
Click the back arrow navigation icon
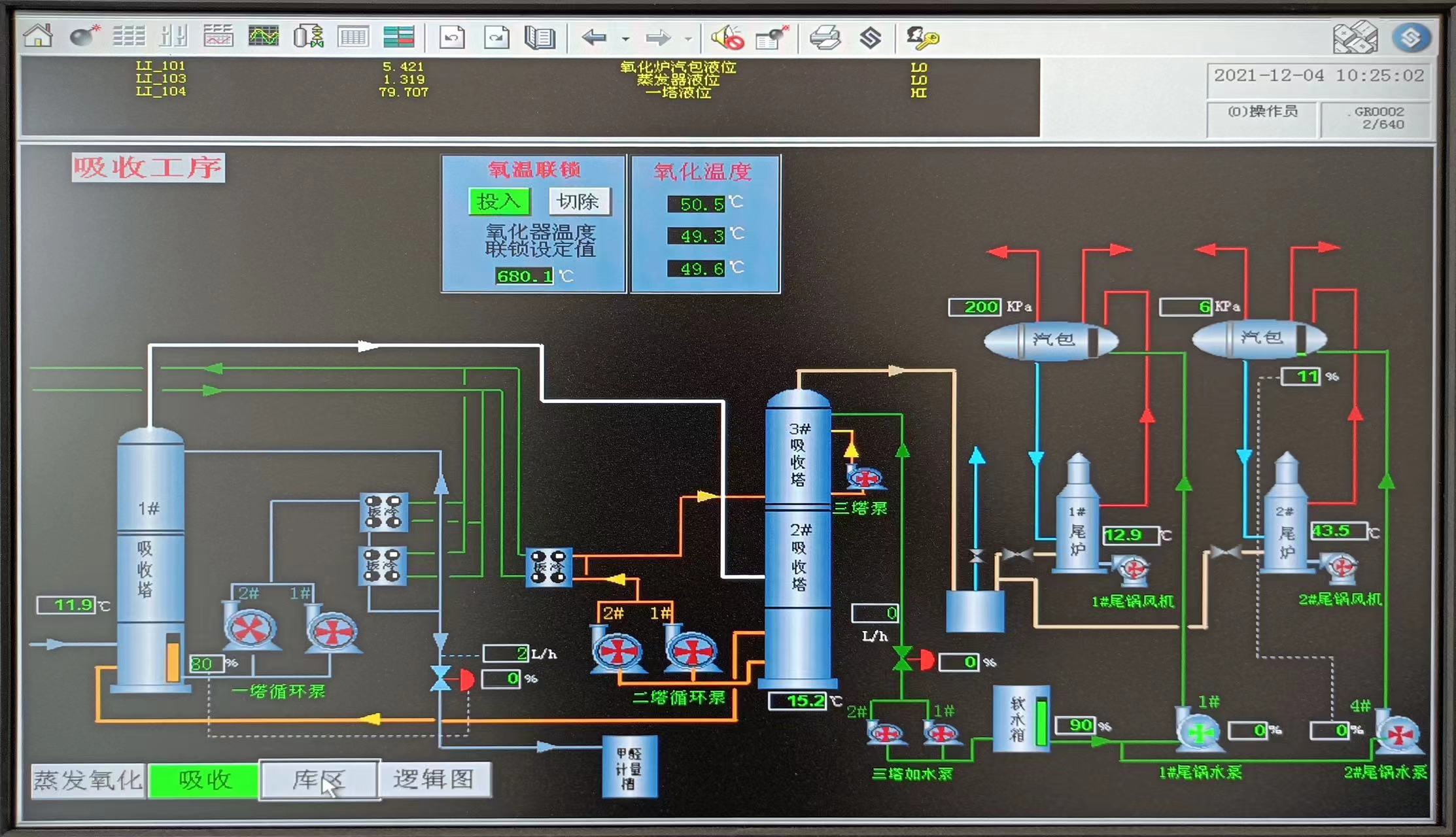(x=594, y=37)
